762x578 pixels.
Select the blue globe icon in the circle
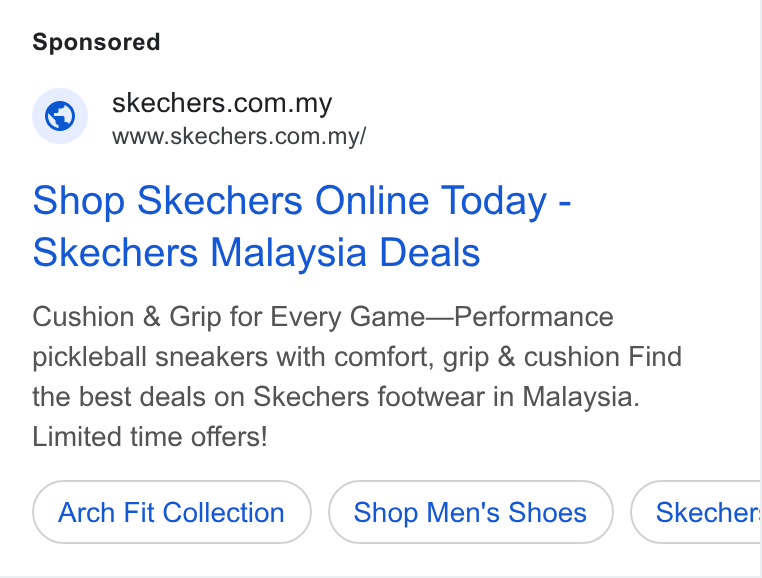[60, 116]
